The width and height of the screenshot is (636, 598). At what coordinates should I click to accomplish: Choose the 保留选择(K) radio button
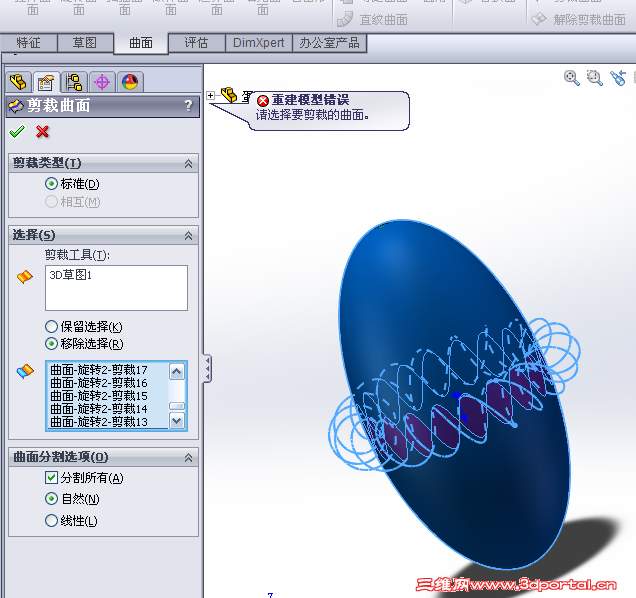click(51, 326)
